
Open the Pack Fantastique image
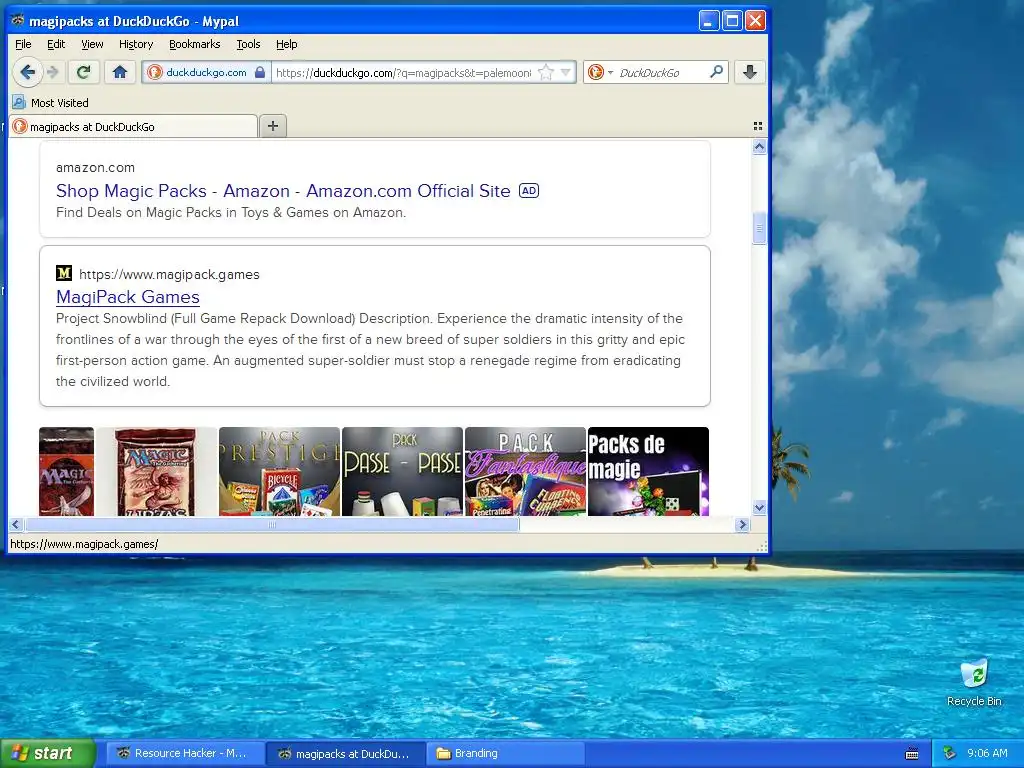click(x=525, y=472)
